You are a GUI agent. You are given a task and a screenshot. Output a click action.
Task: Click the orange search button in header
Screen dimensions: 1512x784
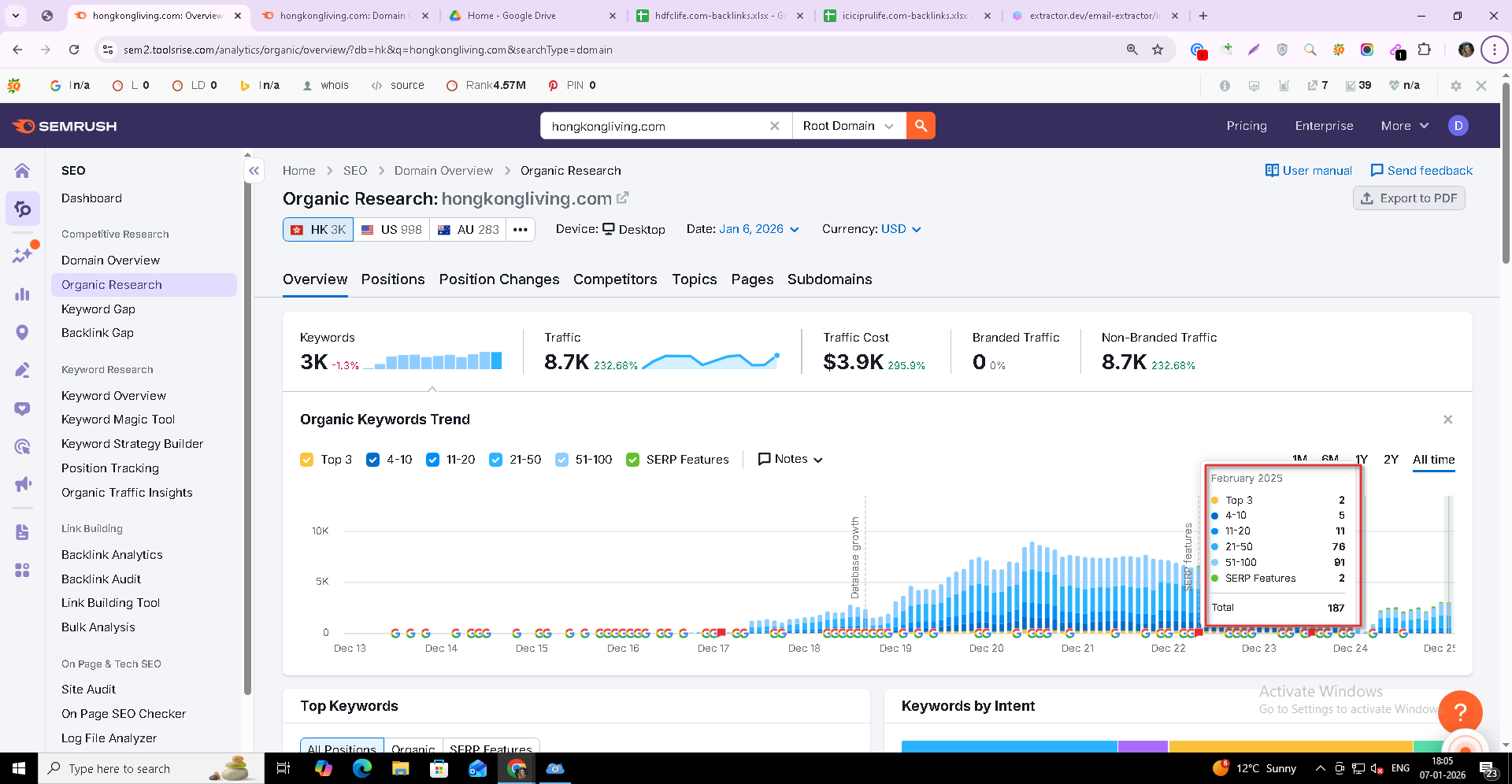click(921, 126)
